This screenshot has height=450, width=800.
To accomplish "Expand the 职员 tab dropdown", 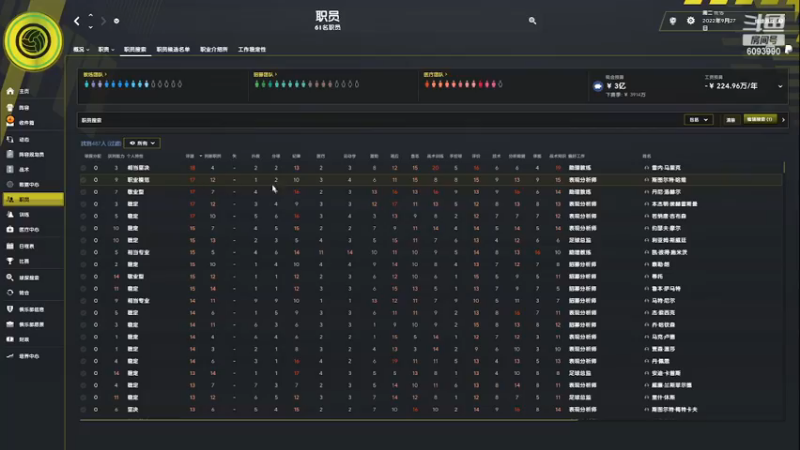I will point(106,49).
